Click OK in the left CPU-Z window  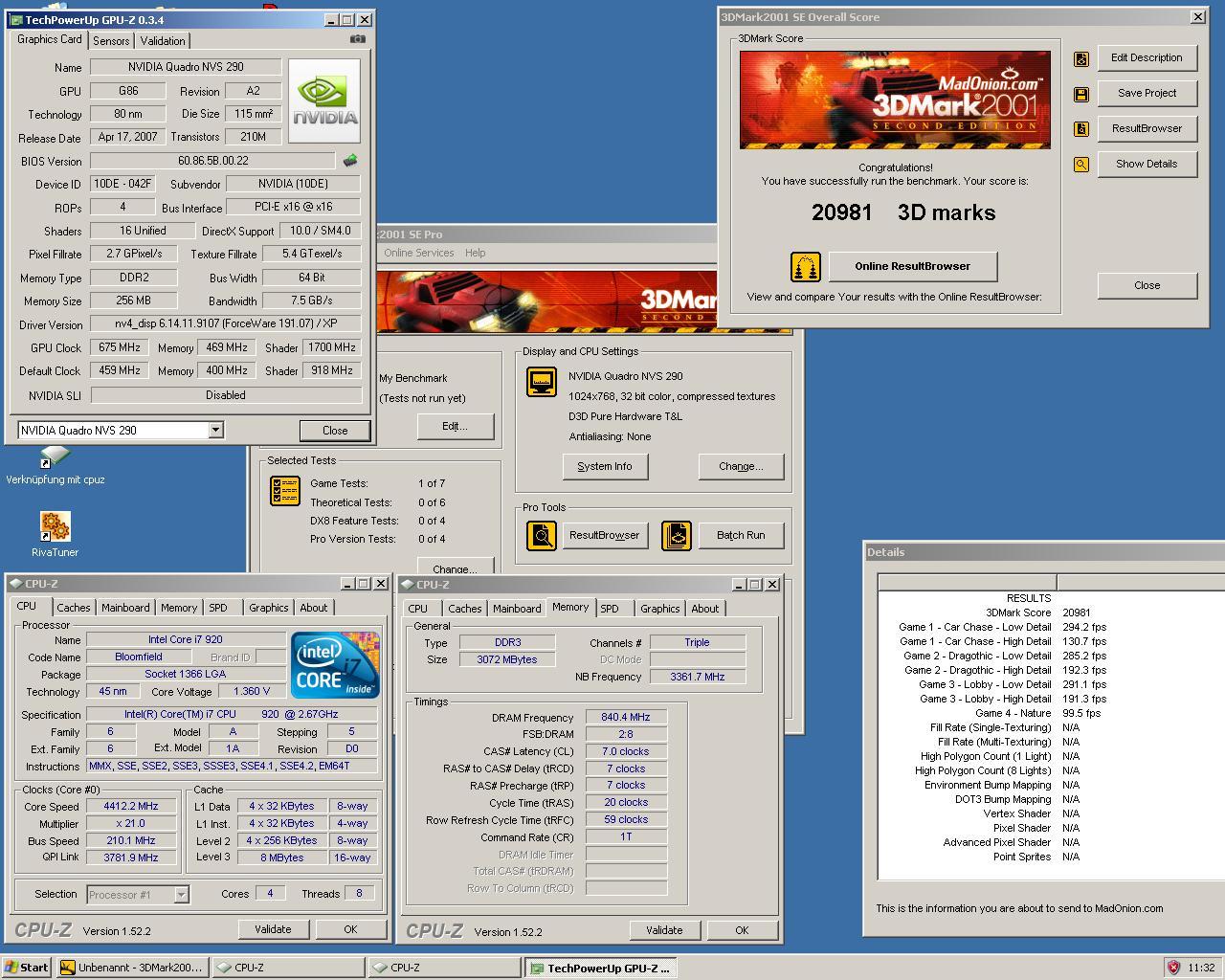click(350, 929)
